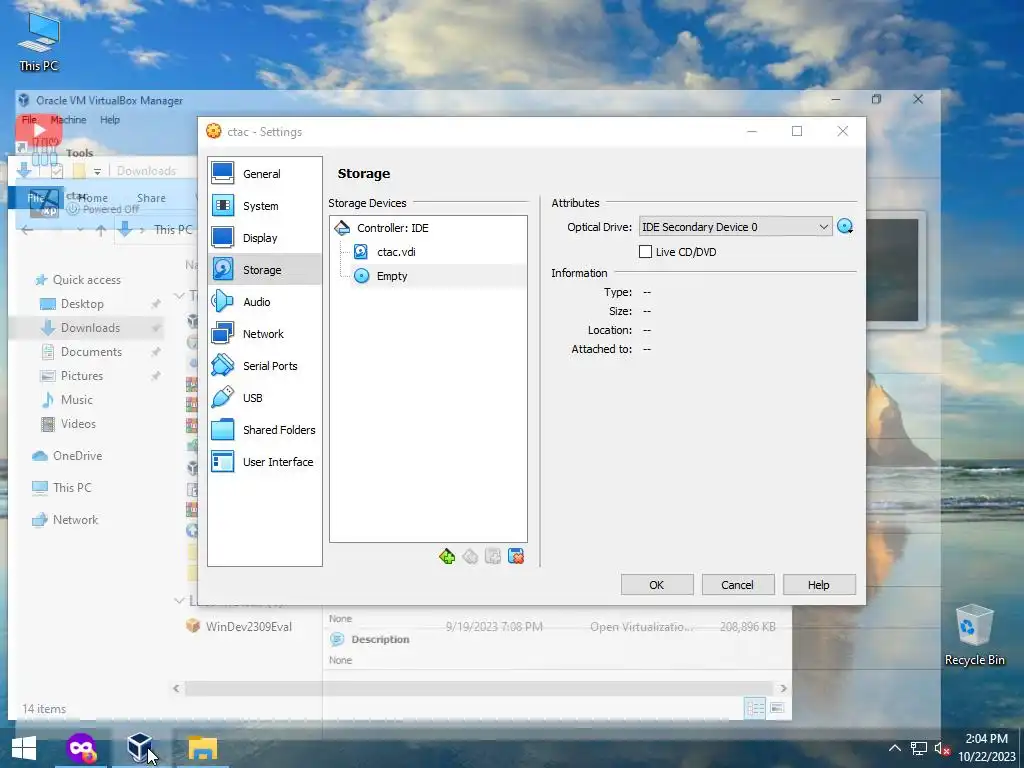Click Explorer horizontal scrollbar left arrow
This screenshot has width=1024, height=768.
click(176, 688)
